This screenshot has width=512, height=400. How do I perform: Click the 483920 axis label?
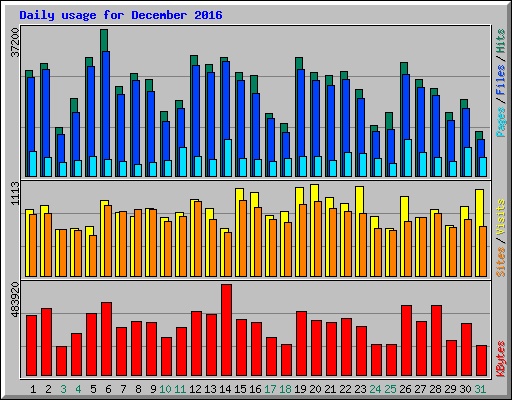(x=15, y=300)
